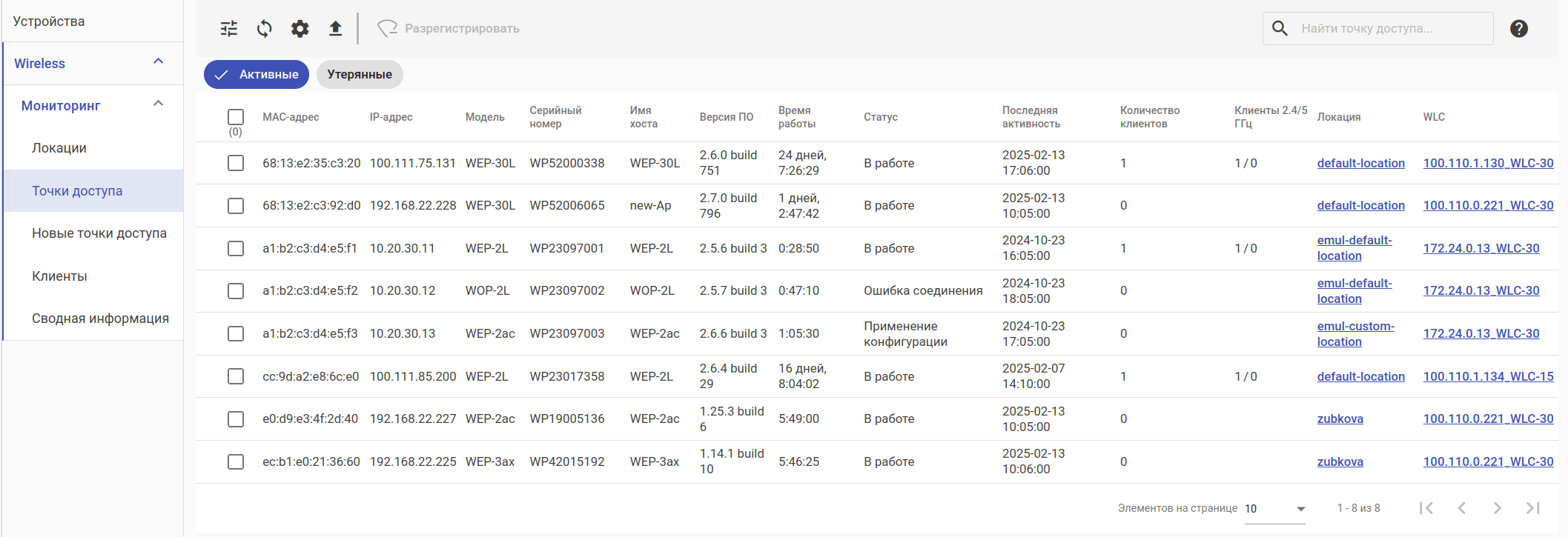1568x537 pixels.
Task: Click the upload arrow icon
Action: pos(335,29)
